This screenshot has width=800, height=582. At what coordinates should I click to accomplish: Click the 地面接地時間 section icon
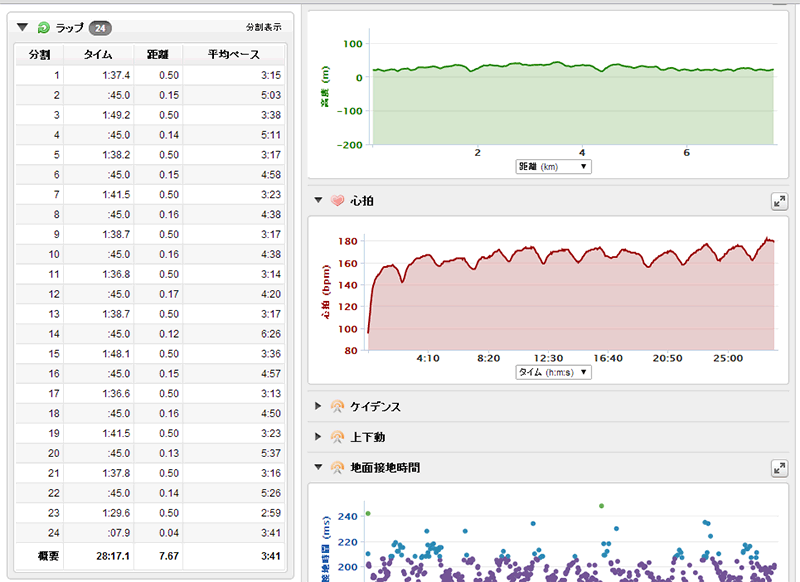pos(337,467)
